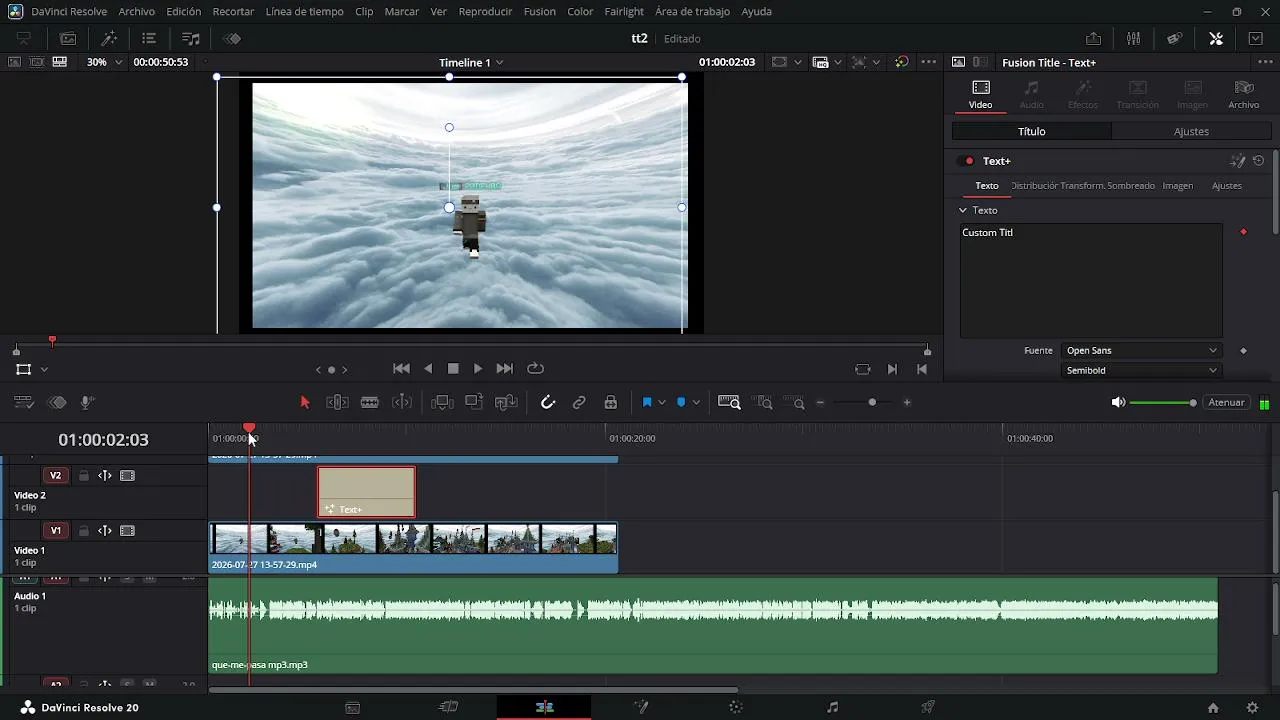Click the blue Flag icon
1280x720 pixels.
[x=647, y=402]
